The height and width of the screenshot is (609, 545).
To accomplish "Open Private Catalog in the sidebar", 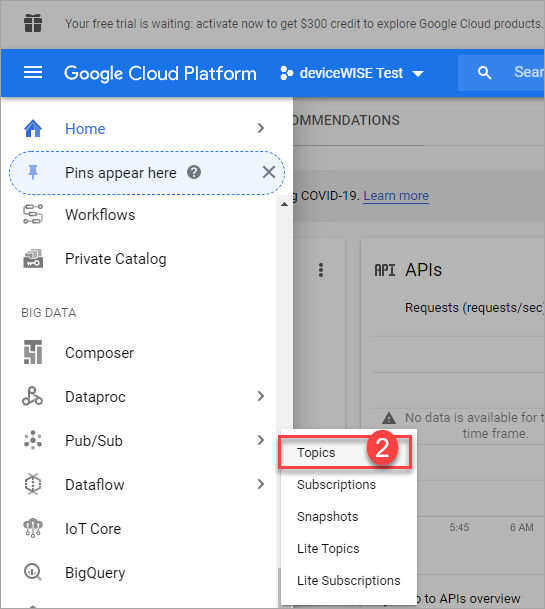I will (x=116, y=259).
